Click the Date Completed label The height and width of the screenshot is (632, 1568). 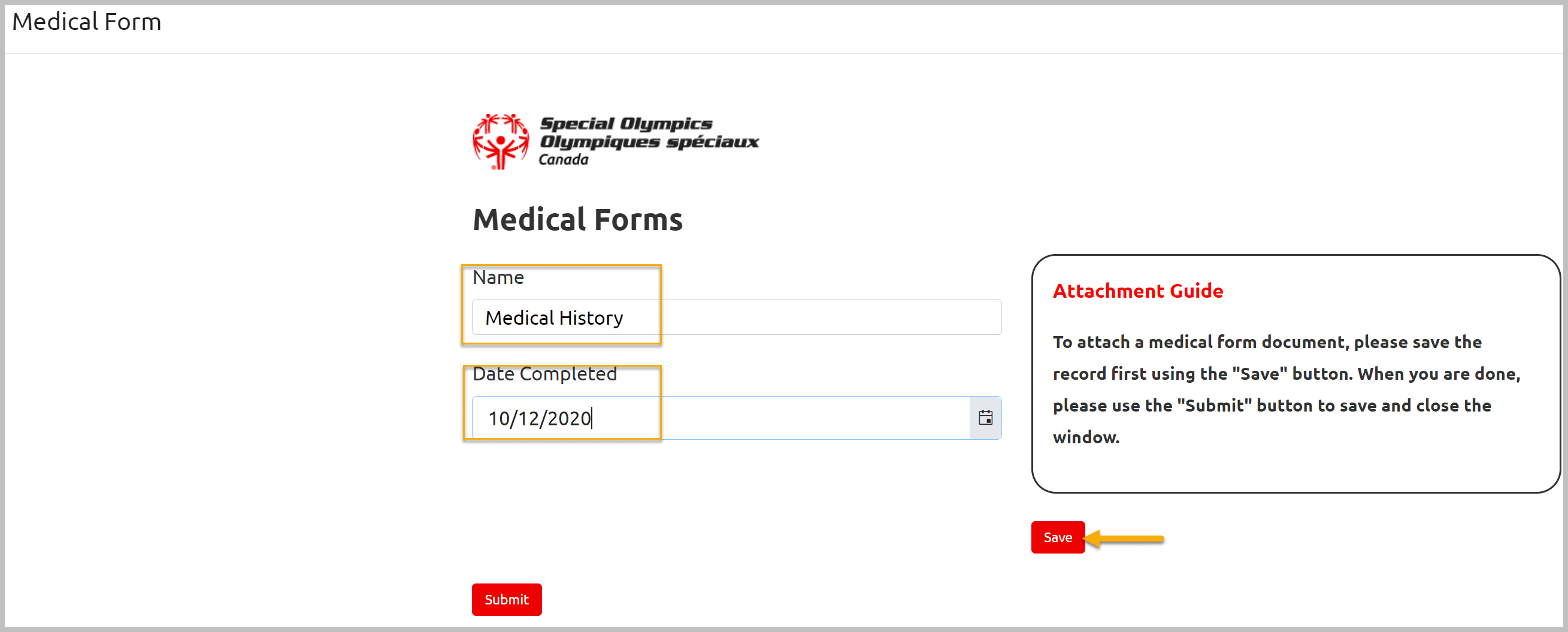point(544,373)
